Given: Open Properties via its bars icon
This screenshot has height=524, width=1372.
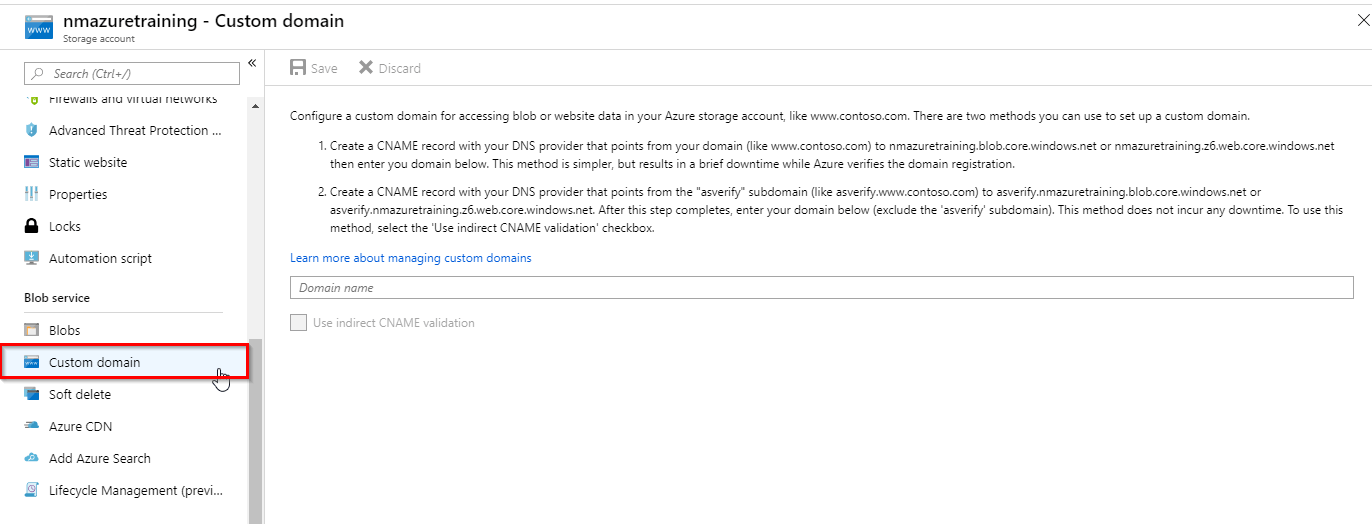Looking at the screenshot, I should (x=31, y=194).
